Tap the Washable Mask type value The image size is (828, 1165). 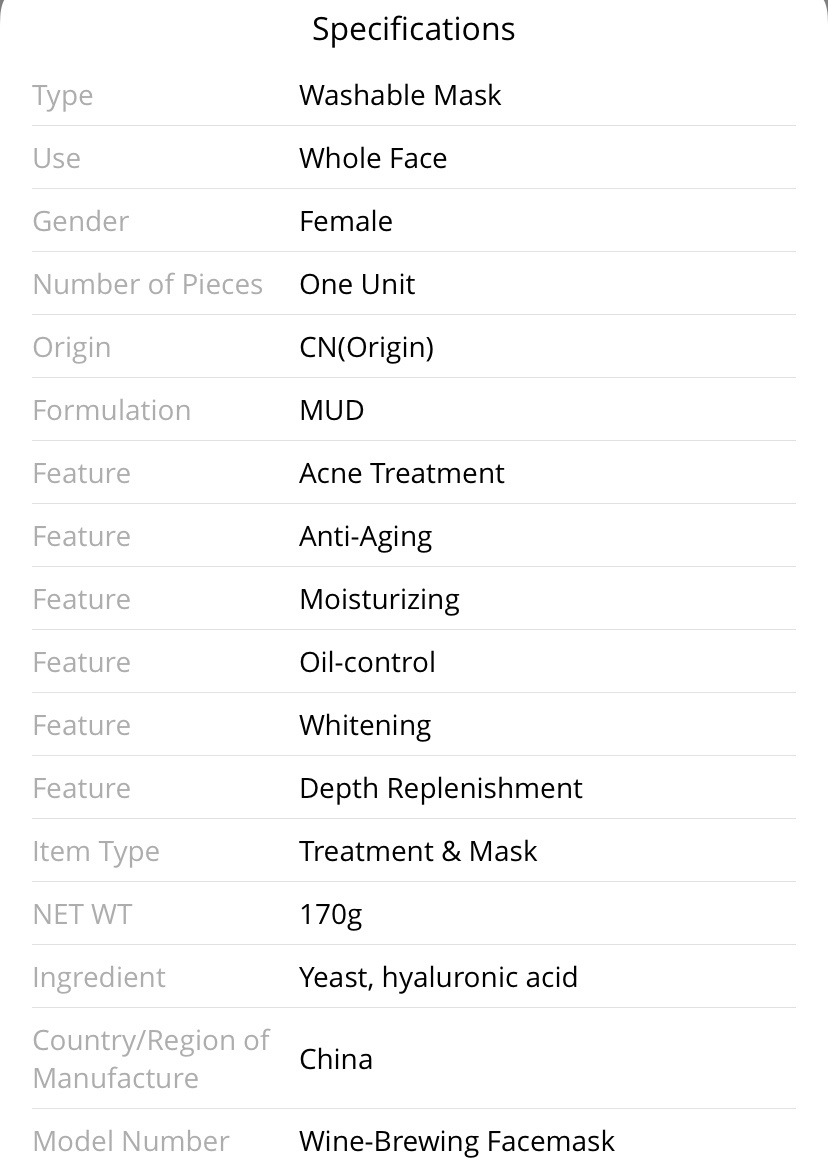400,95
